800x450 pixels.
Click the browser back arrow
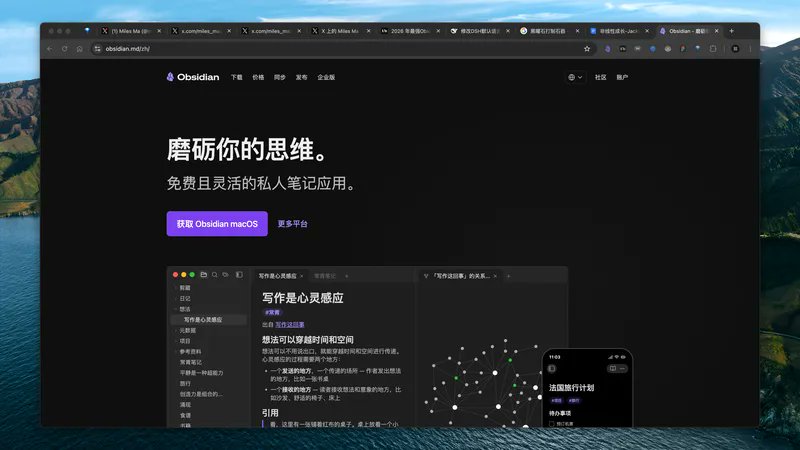tap(49, 48)
